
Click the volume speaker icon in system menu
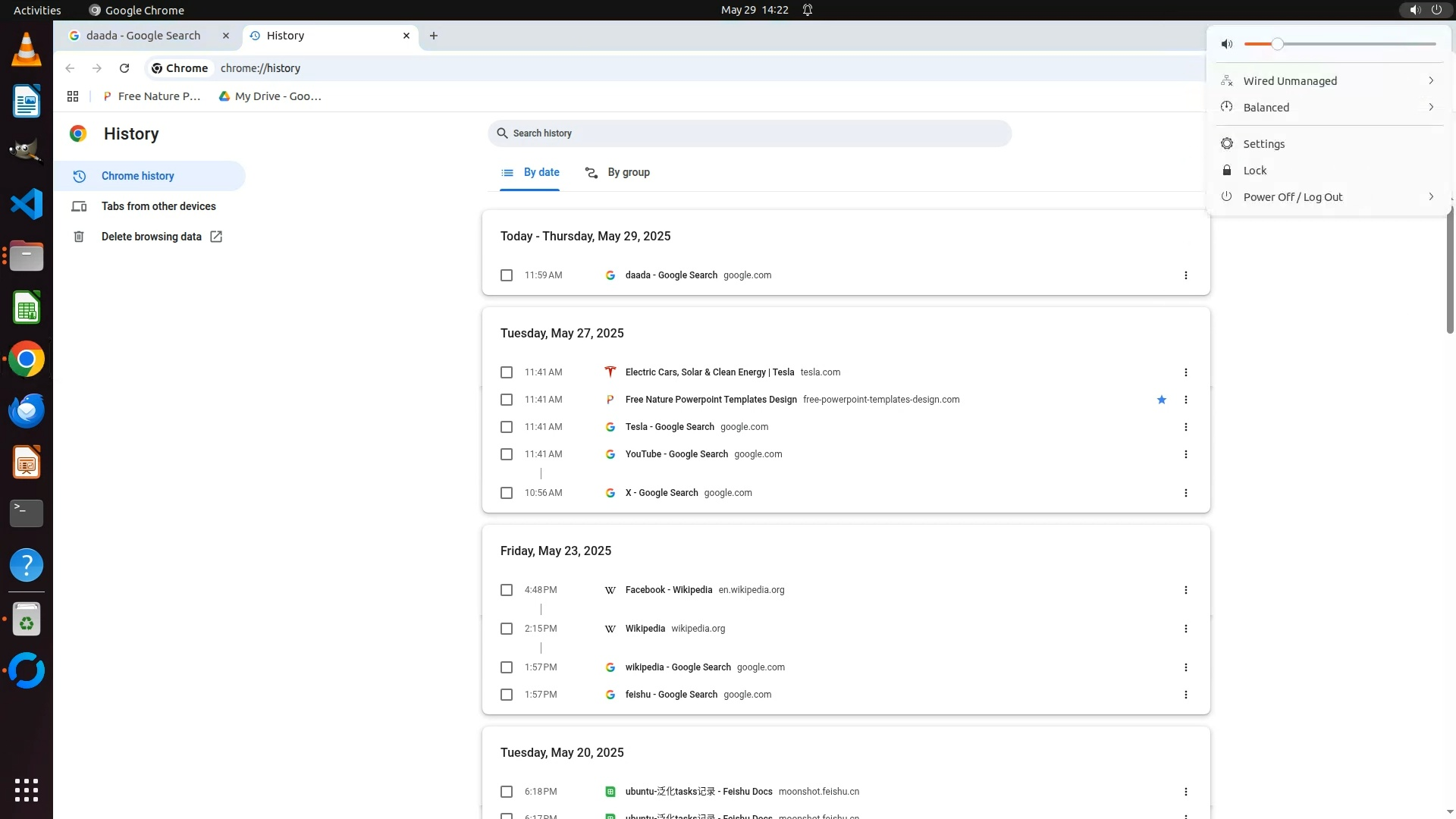[1227, 44]
